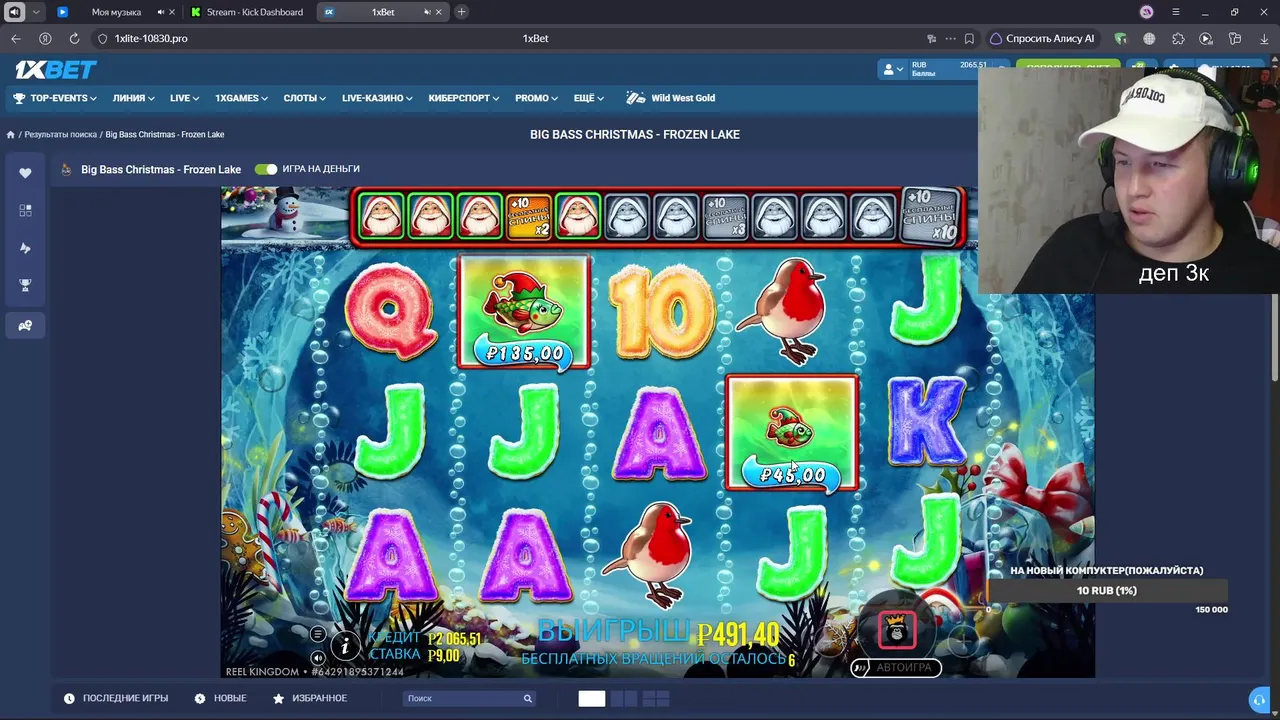1280x720 pixels.
Task: Click the ₽135,00 fish symbol
Action: pos(524,312)
